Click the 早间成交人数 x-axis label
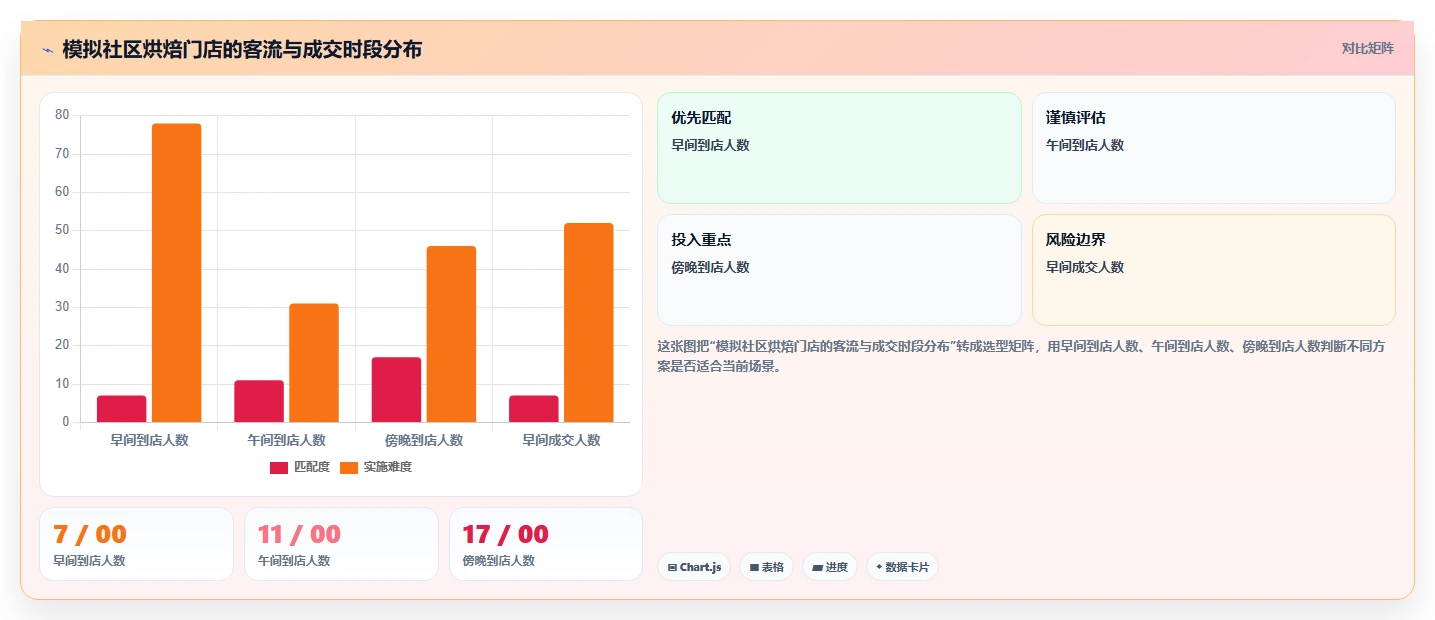 click(x=561, y=440)
